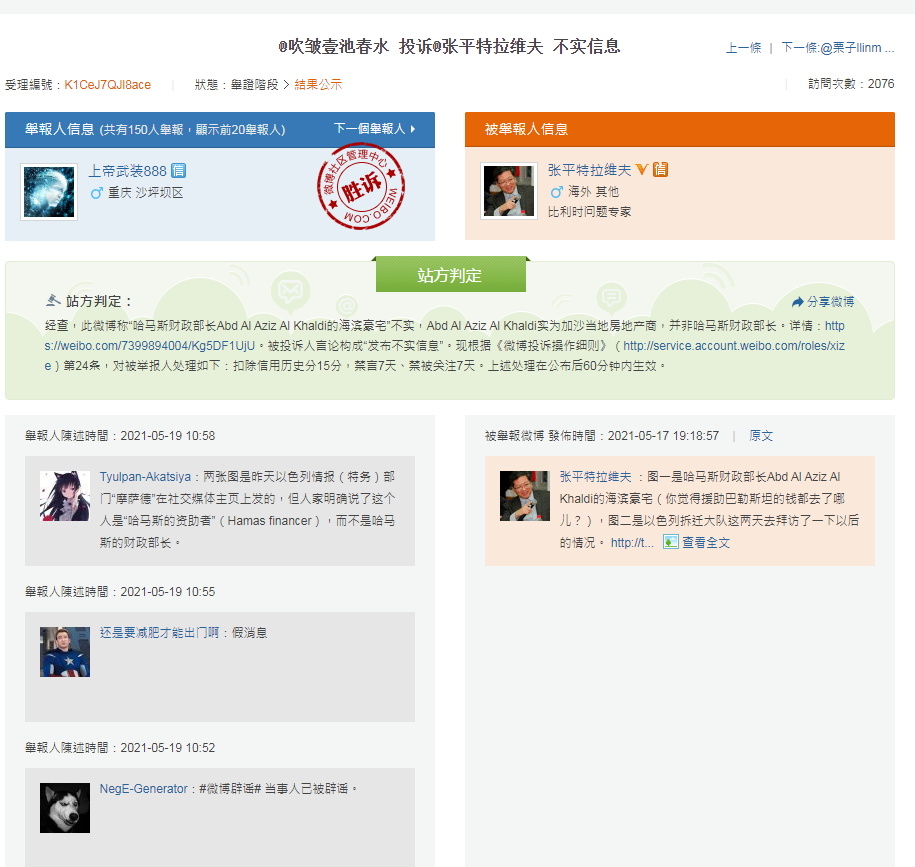Click the 比利时问题专家 description text

click(x=589, y=212)
